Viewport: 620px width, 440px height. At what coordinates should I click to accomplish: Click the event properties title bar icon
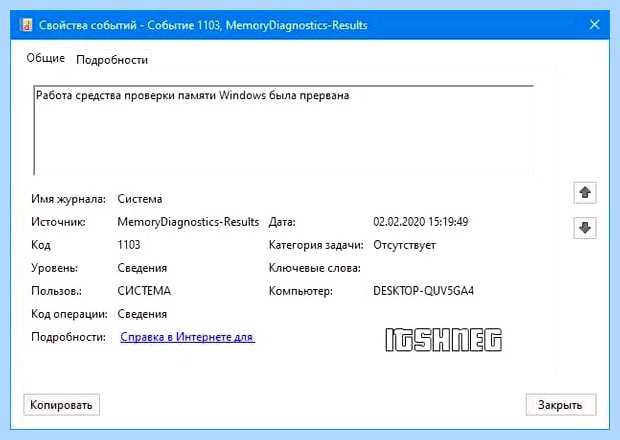[26, 25]
